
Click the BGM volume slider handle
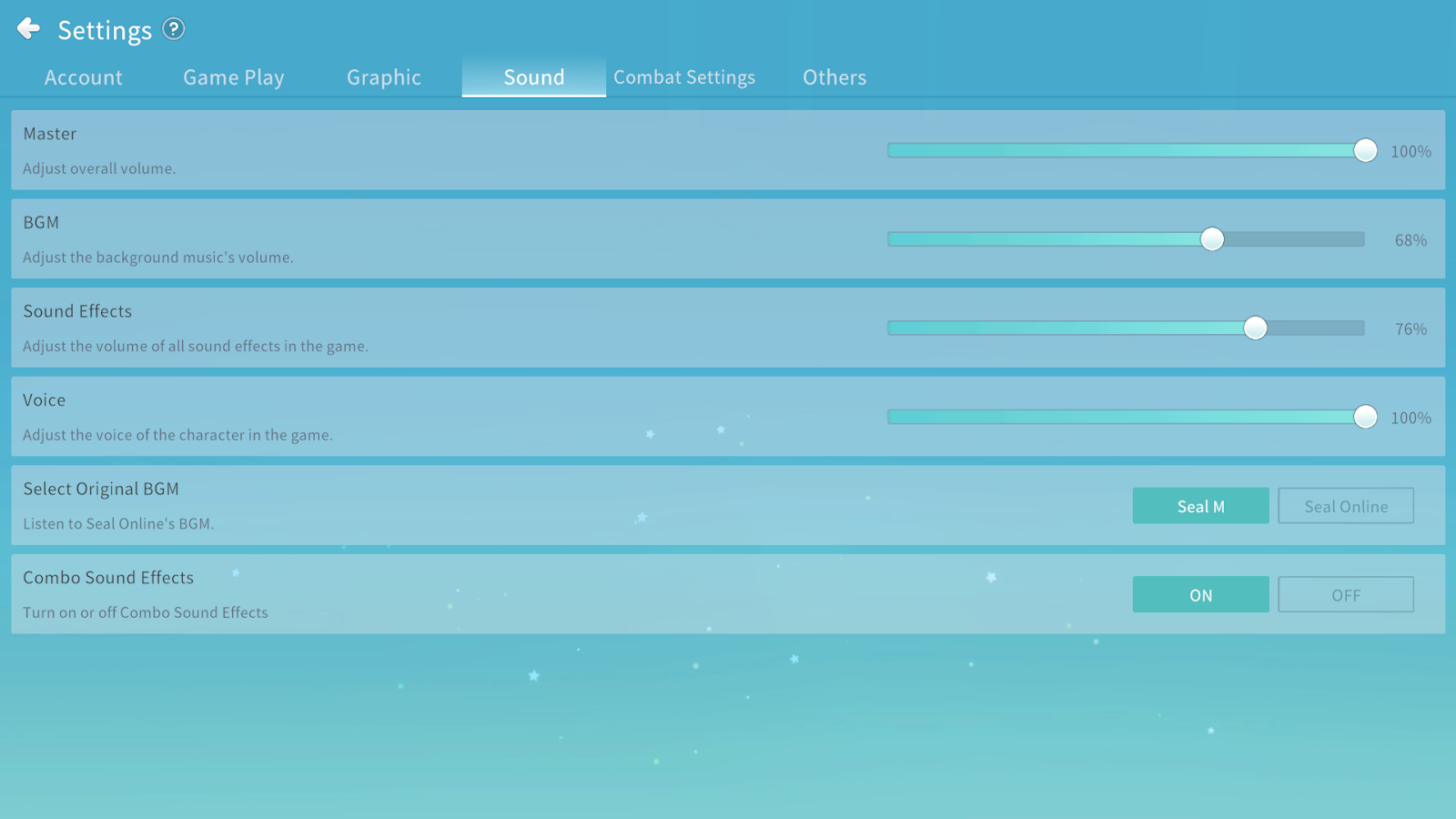tap(1212, 239)
